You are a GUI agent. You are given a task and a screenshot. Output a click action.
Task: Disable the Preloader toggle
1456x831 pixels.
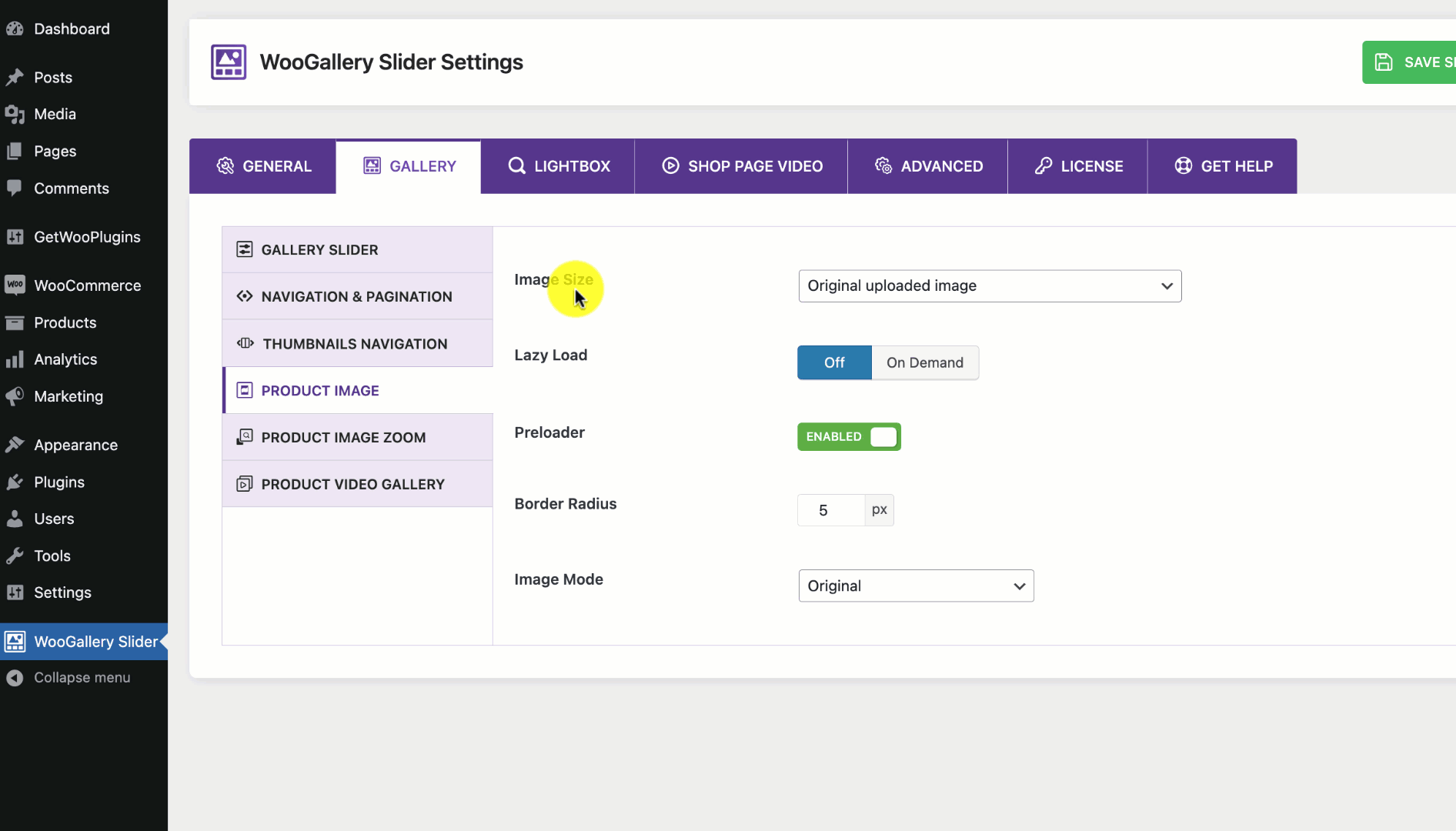click(x=849, y=437)
